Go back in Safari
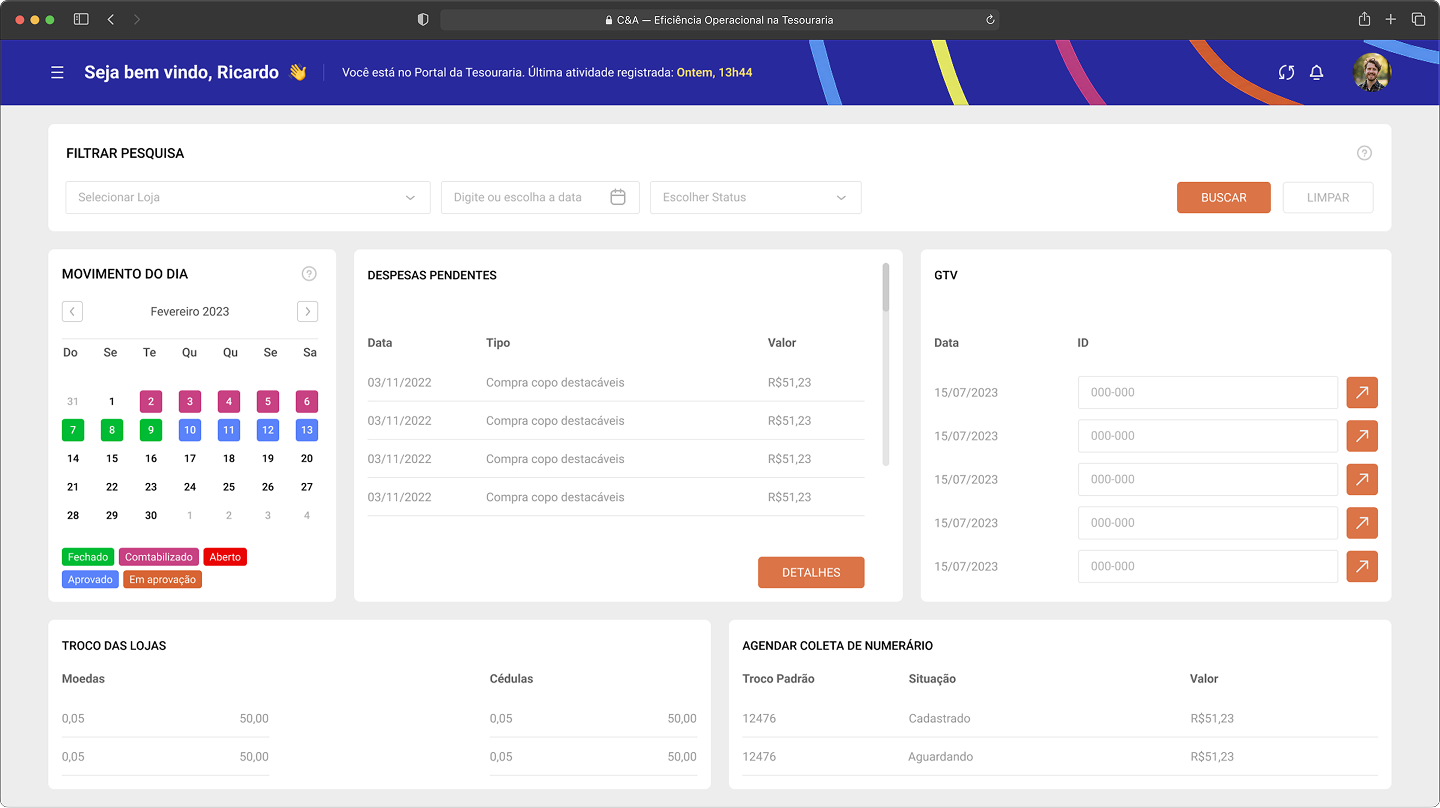 tap(110, 19)
